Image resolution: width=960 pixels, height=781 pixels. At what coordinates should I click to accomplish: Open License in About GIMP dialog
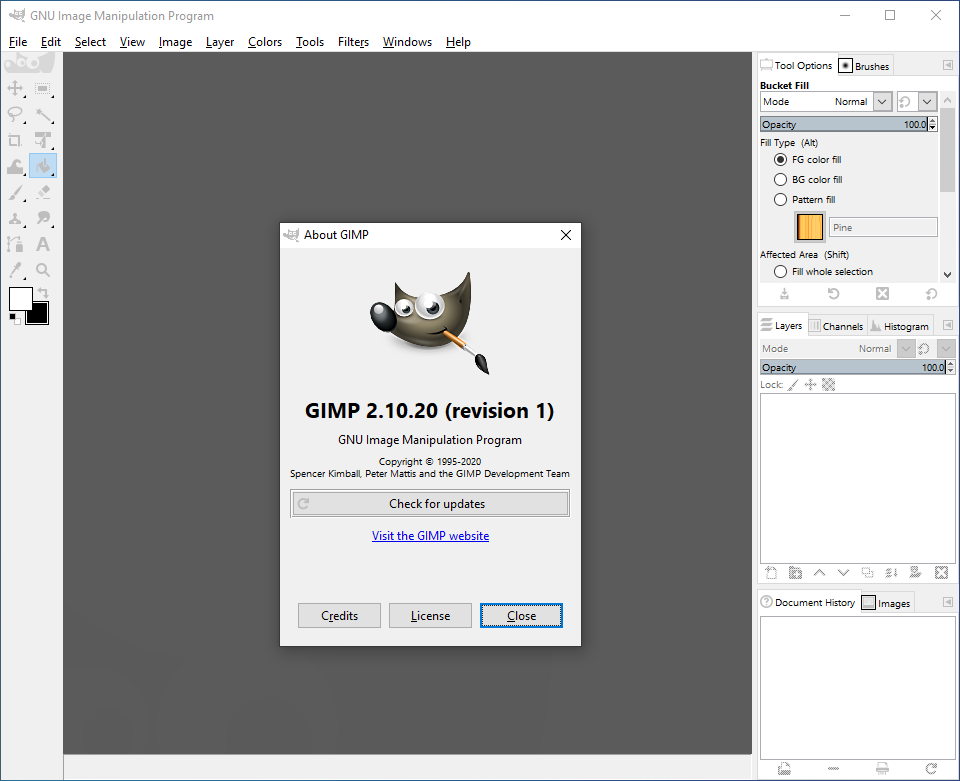(430, 616)
